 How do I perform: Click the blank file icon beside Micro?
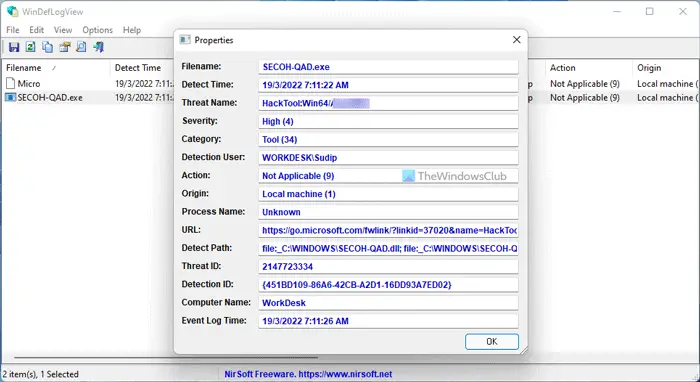[x=10, y=83]
